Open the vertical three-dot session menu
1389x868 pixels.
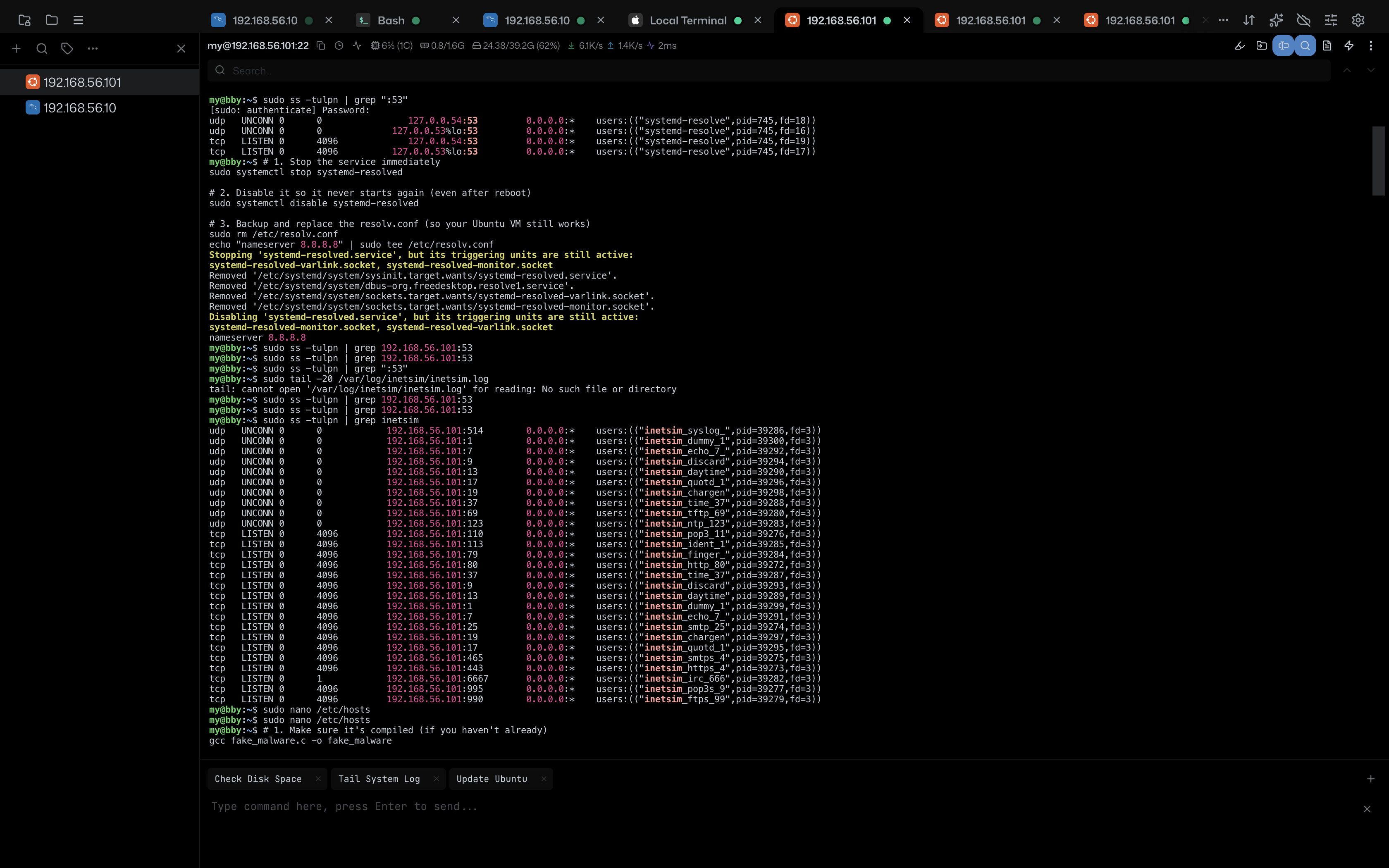1371,45
